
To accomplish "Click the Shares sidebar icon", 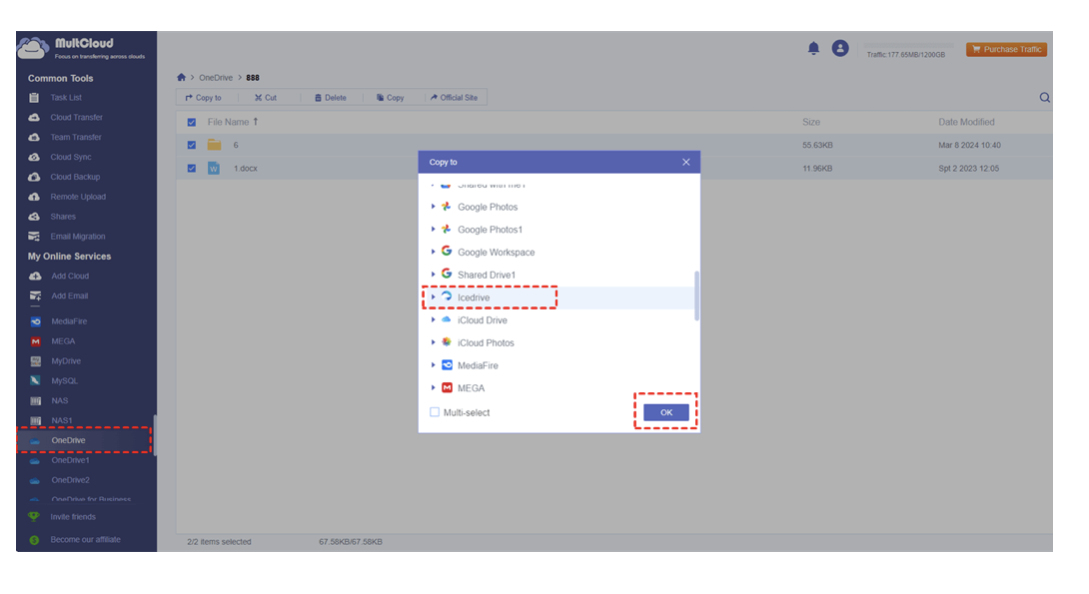I will 34,217.
